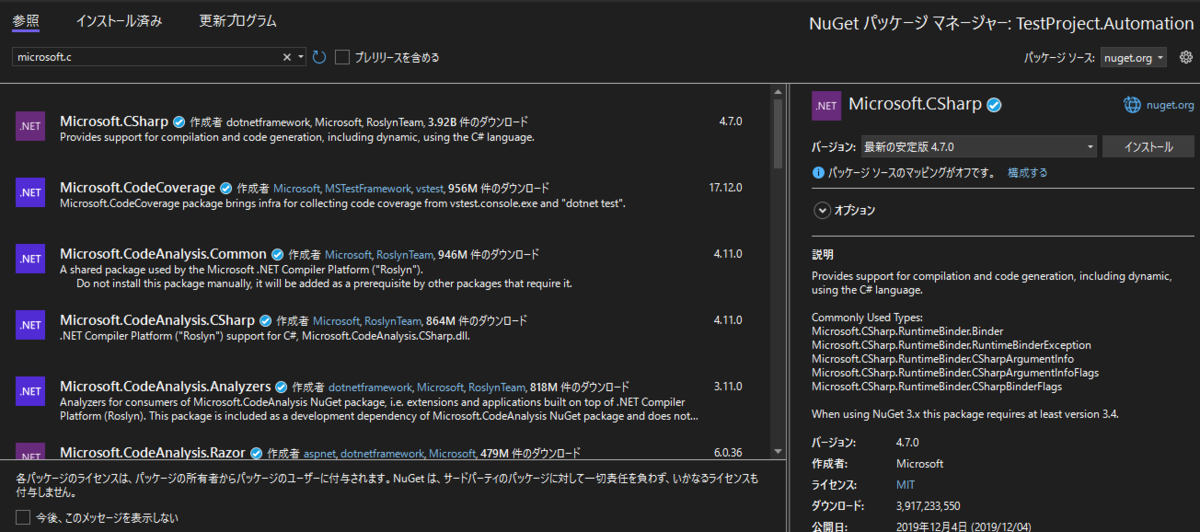Screen dimensions: 1200x532
Task: Clear the search box with X icon
Action: (287, 57)
